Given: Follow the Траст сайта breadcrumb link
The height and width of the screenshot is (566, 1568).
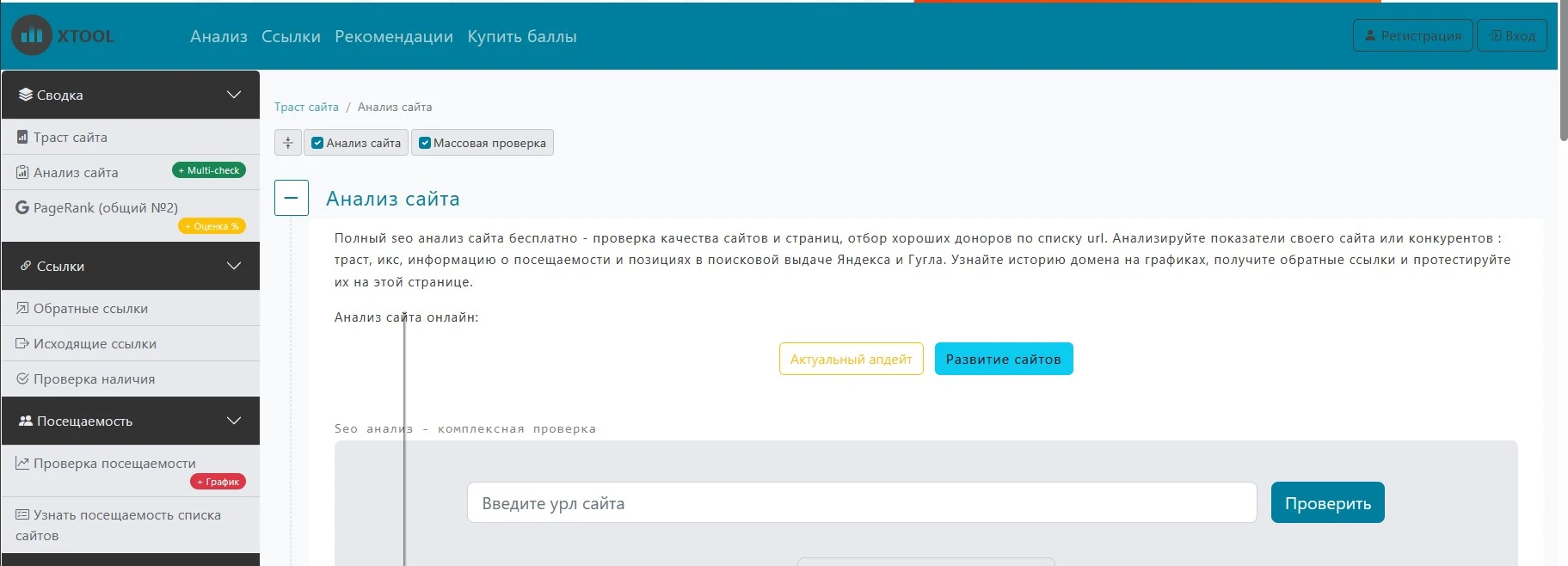Looking at the screenshot, I should pyautogui.click(x=306, y=107).
